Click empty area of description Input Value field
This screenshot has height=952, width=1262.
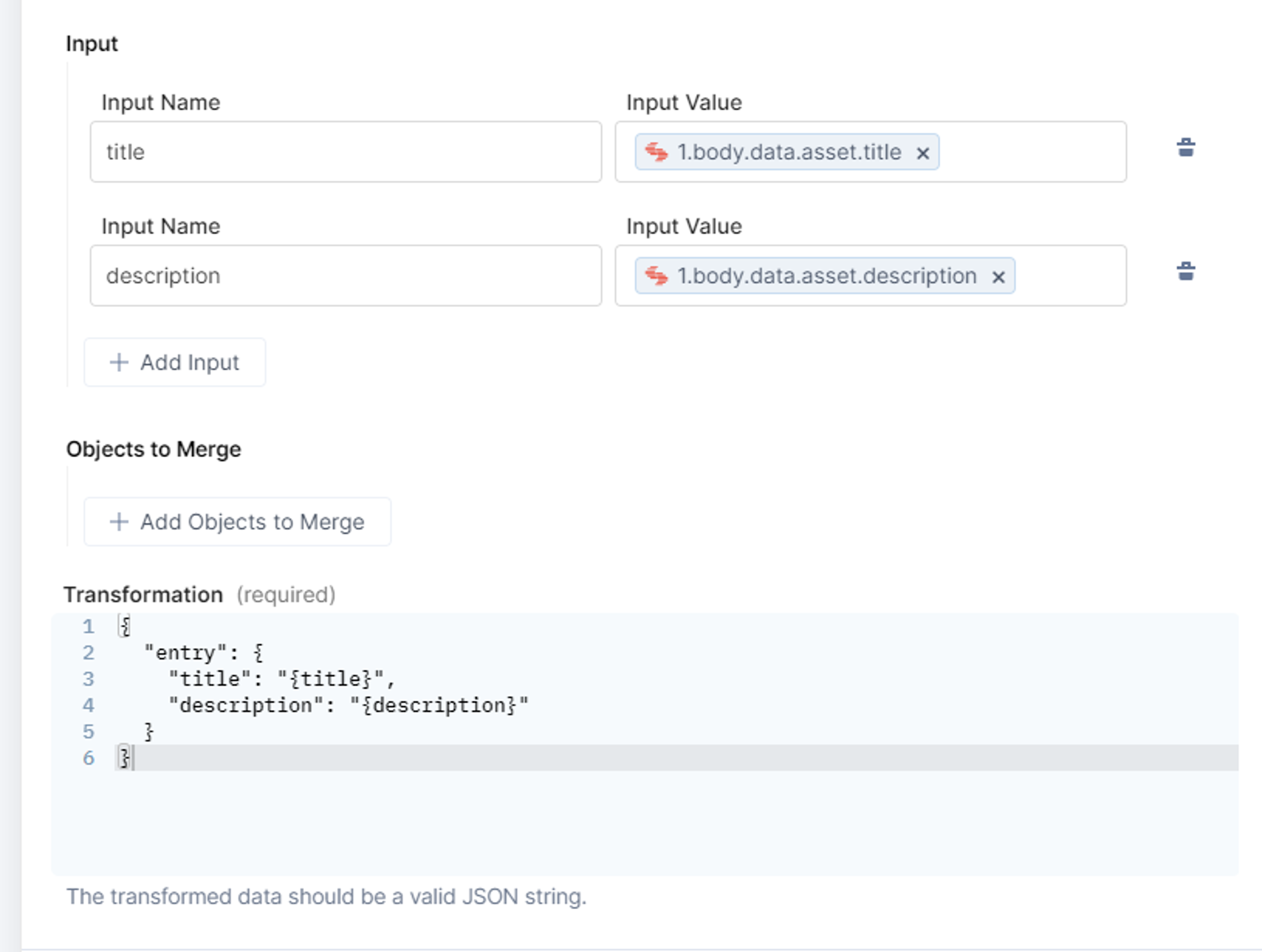coord(1070,275)
